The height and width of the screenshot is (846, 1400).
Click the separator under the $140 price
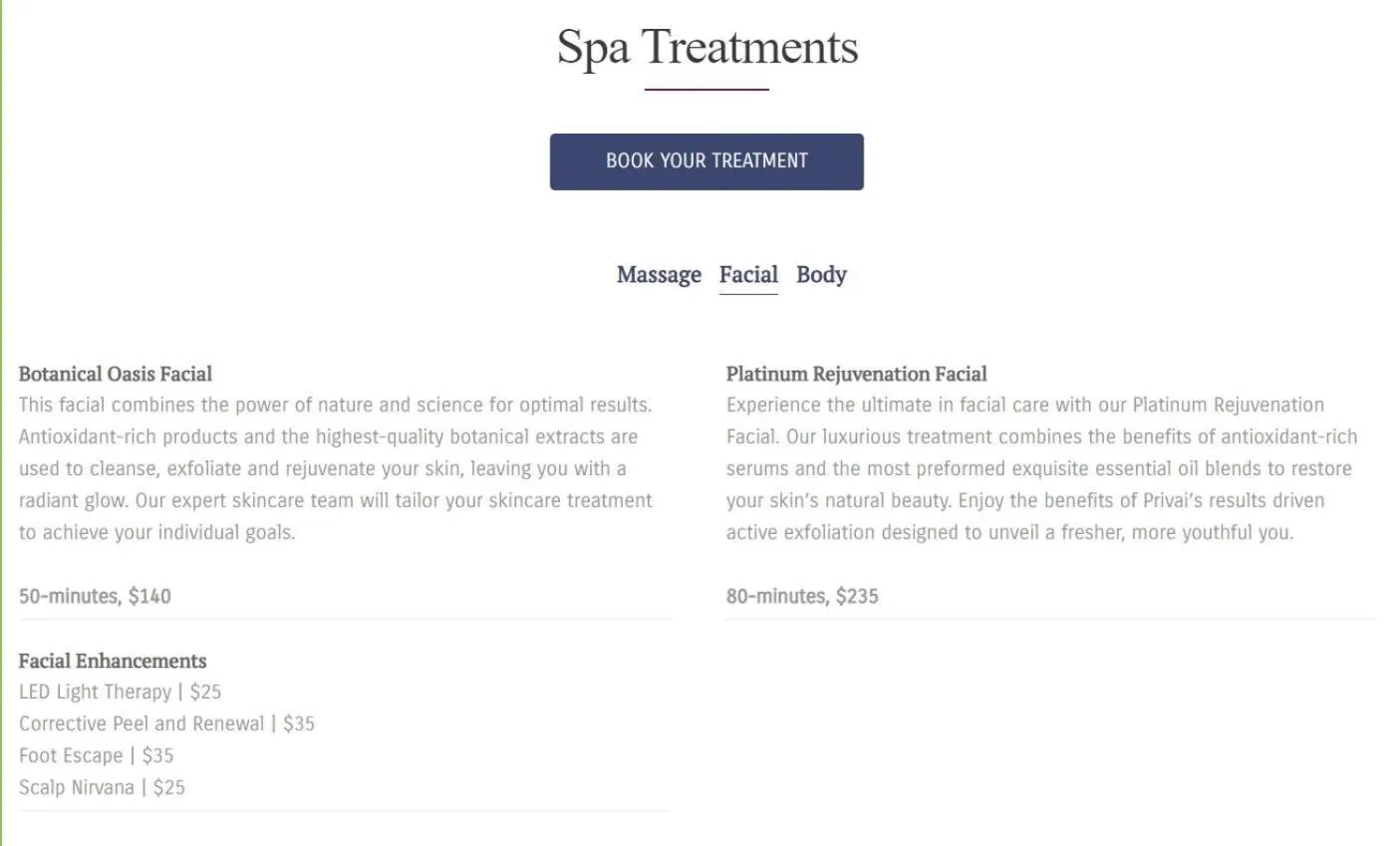click(346, 621)
